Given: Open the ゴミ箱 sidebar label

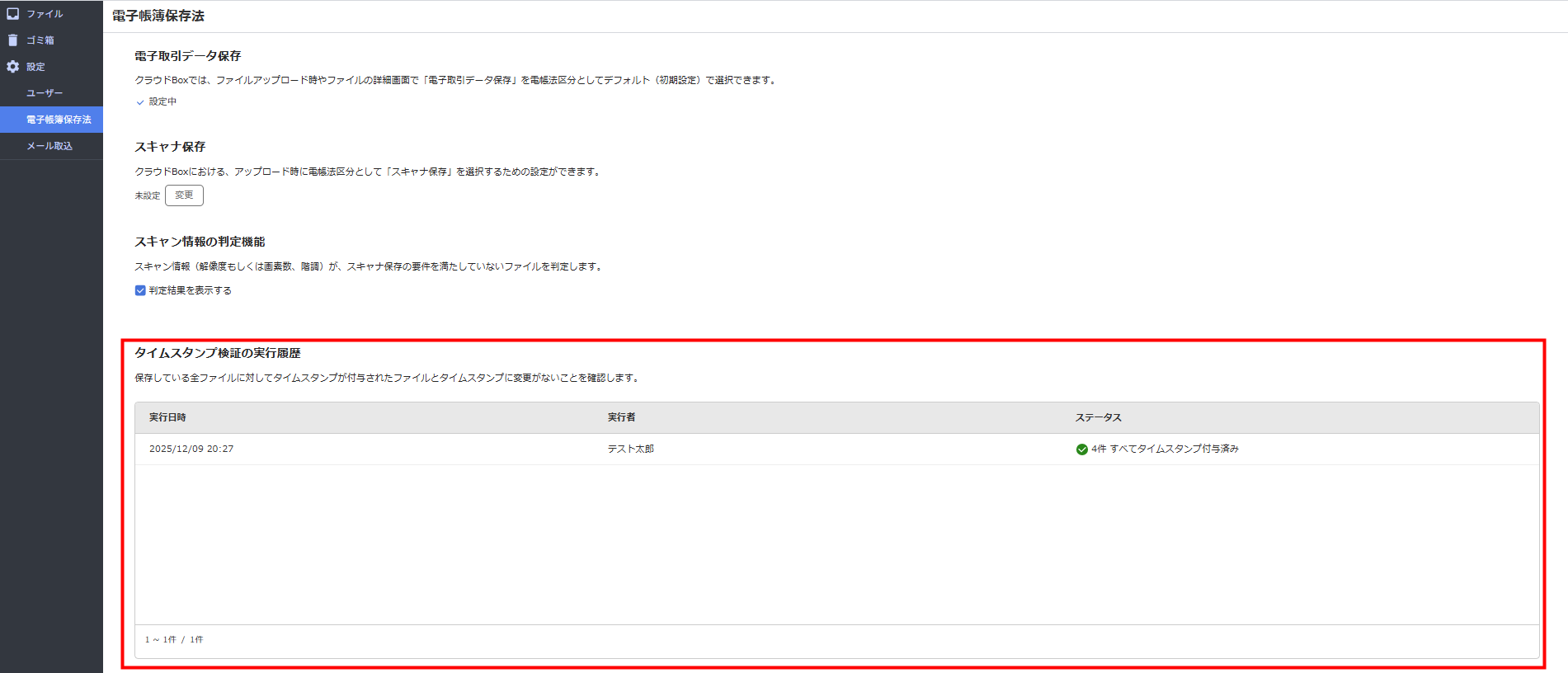Looking at the screenshot, I should [40, 40].
